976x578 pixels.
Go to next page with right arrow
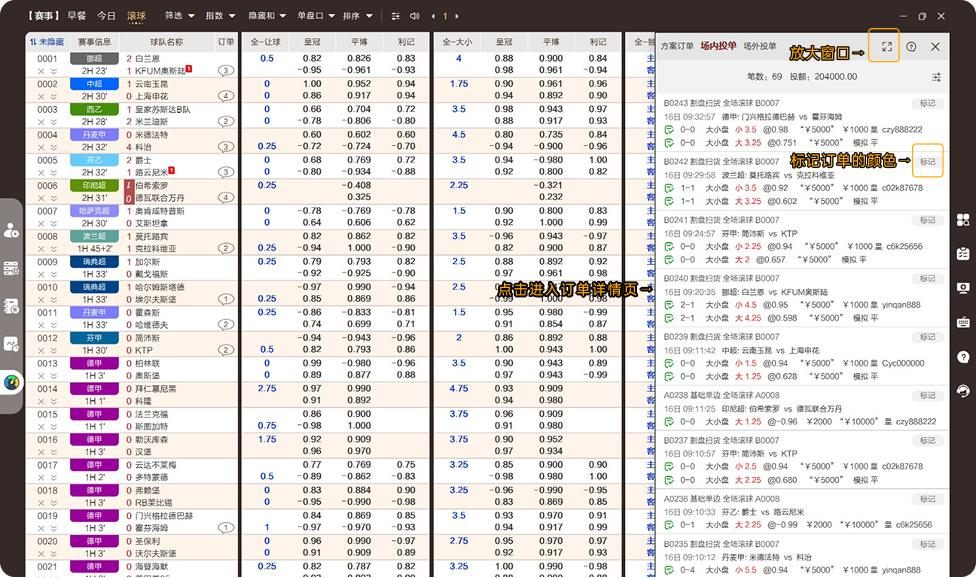tap(457, 16)
